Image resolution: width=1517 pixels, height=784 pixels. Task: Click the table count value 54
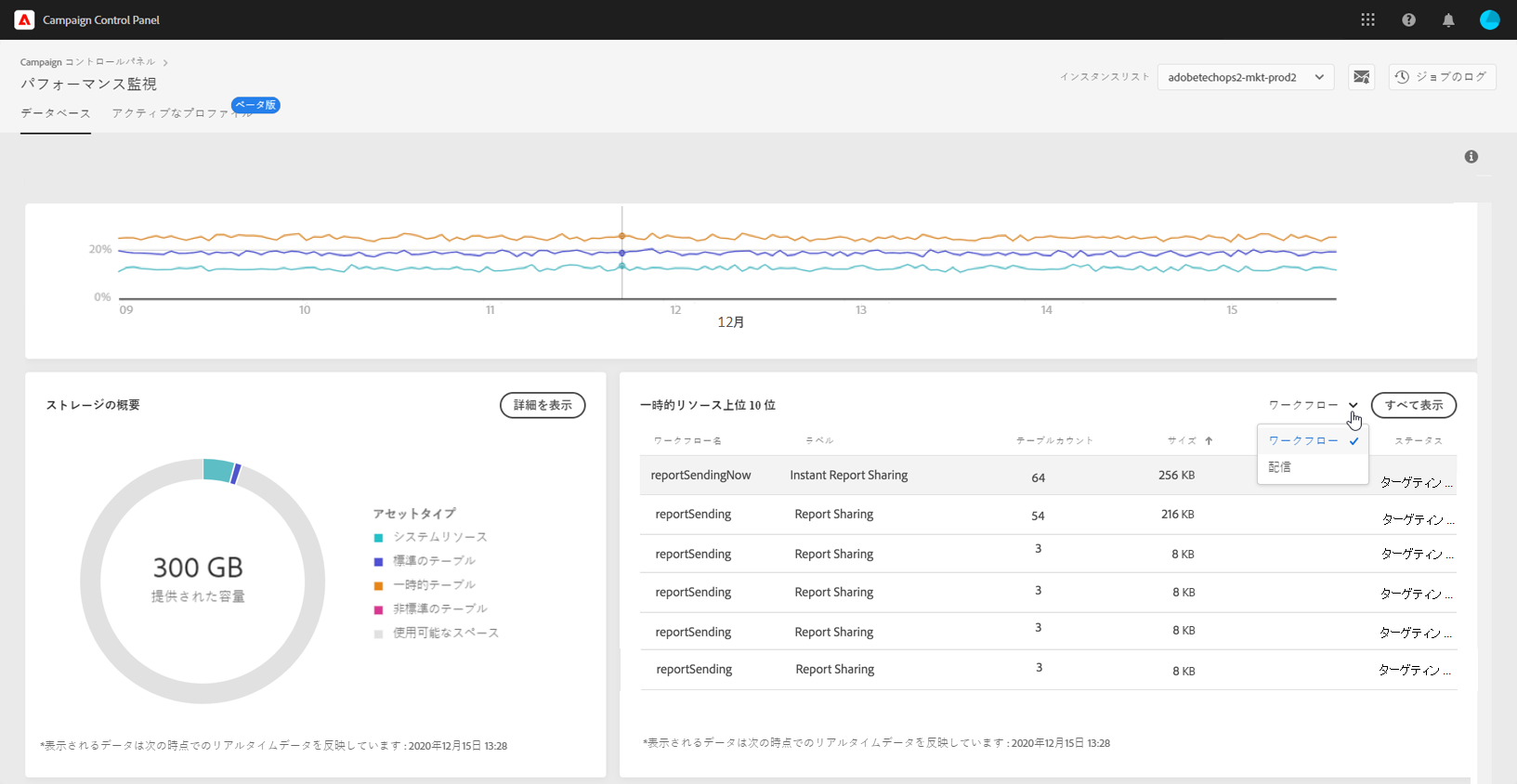pyautogui.click(x=1038, y=516)
